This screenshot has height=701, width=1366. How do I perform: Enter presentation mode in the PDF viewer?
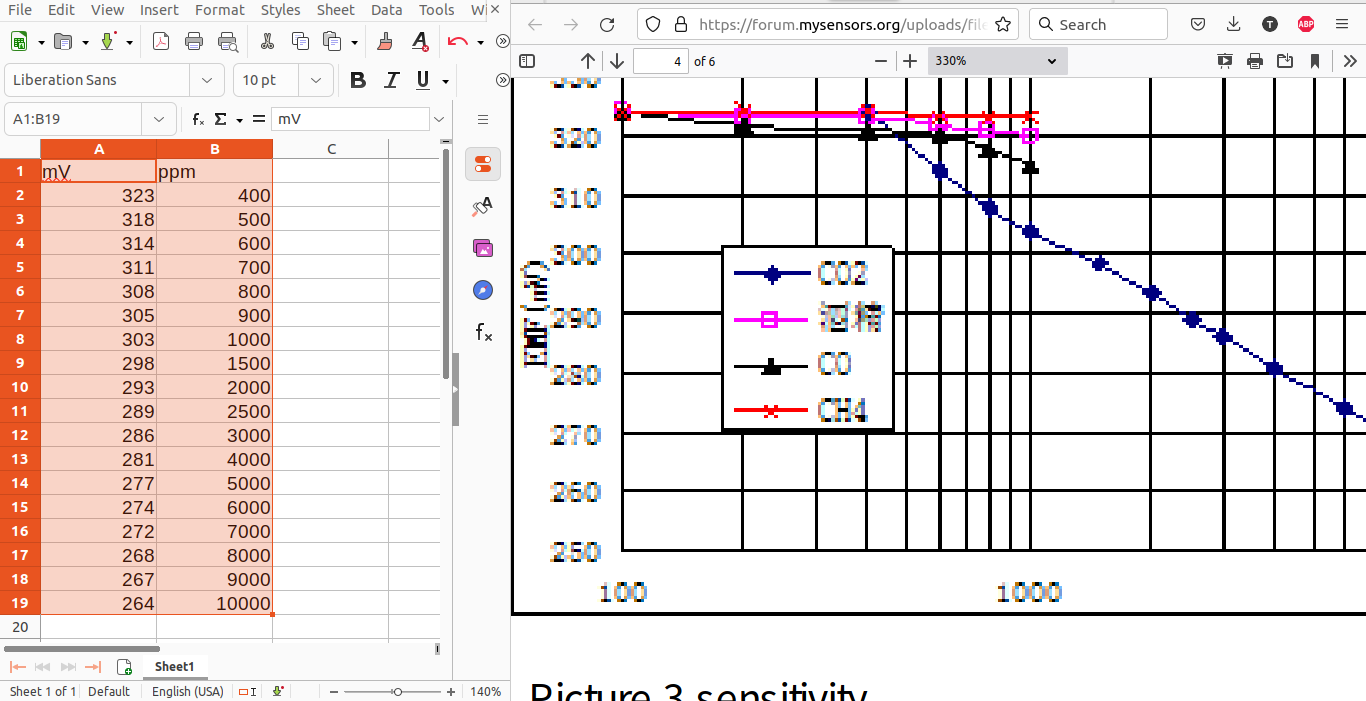click(x=1224, y=60)
